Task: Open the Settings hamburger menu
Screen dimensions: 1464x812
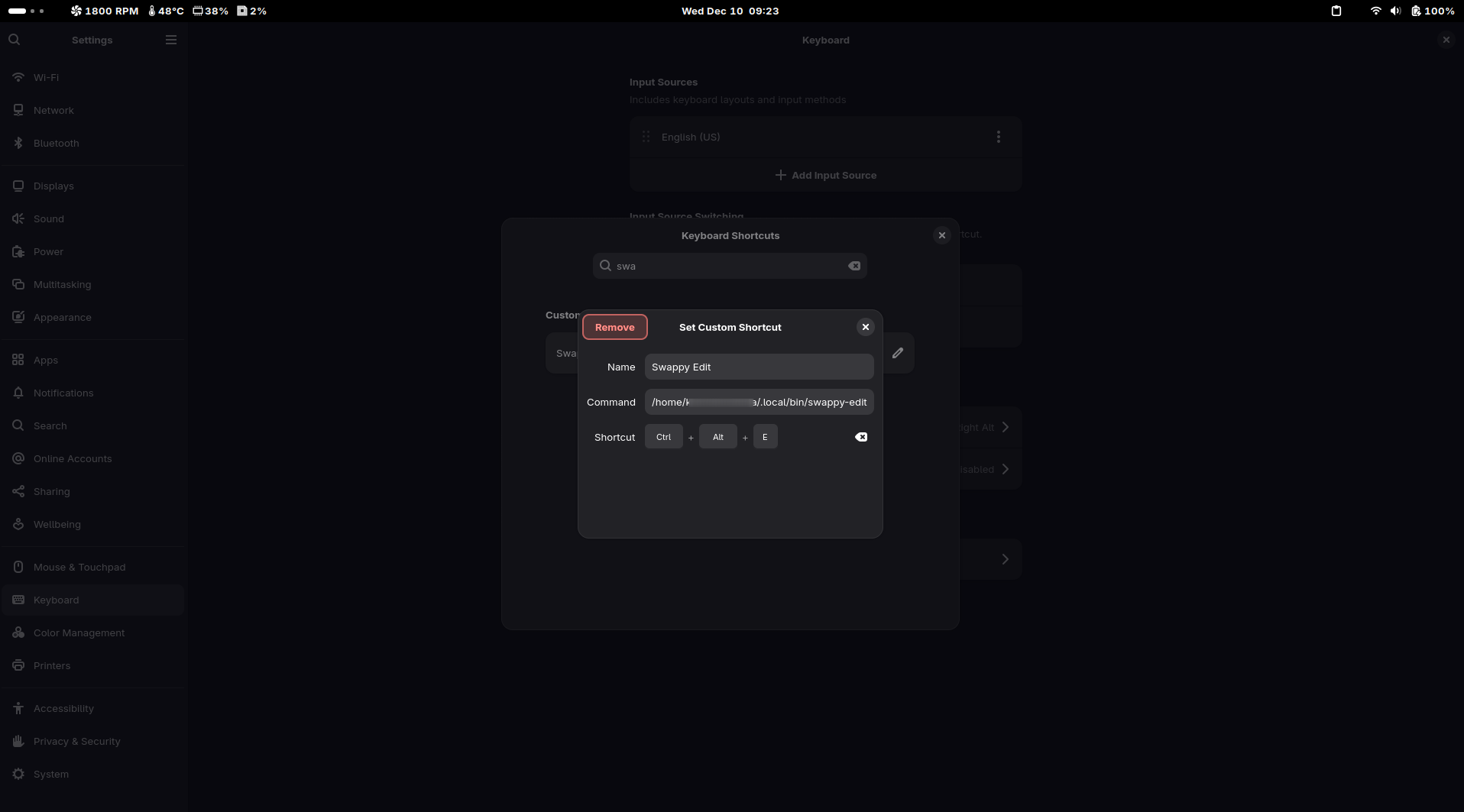Action: click(x=171, y=40)
